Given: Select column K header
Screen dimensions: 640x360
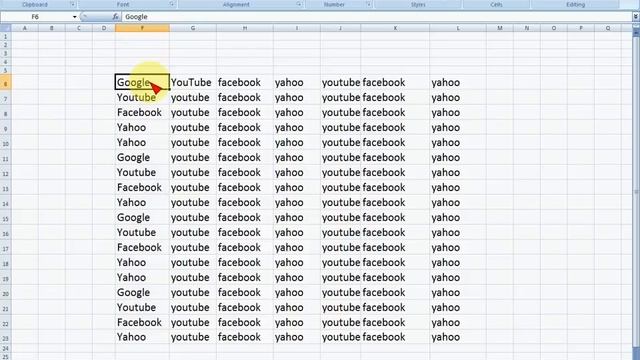Looking at the screenshot, I should (x=395, y=28).
